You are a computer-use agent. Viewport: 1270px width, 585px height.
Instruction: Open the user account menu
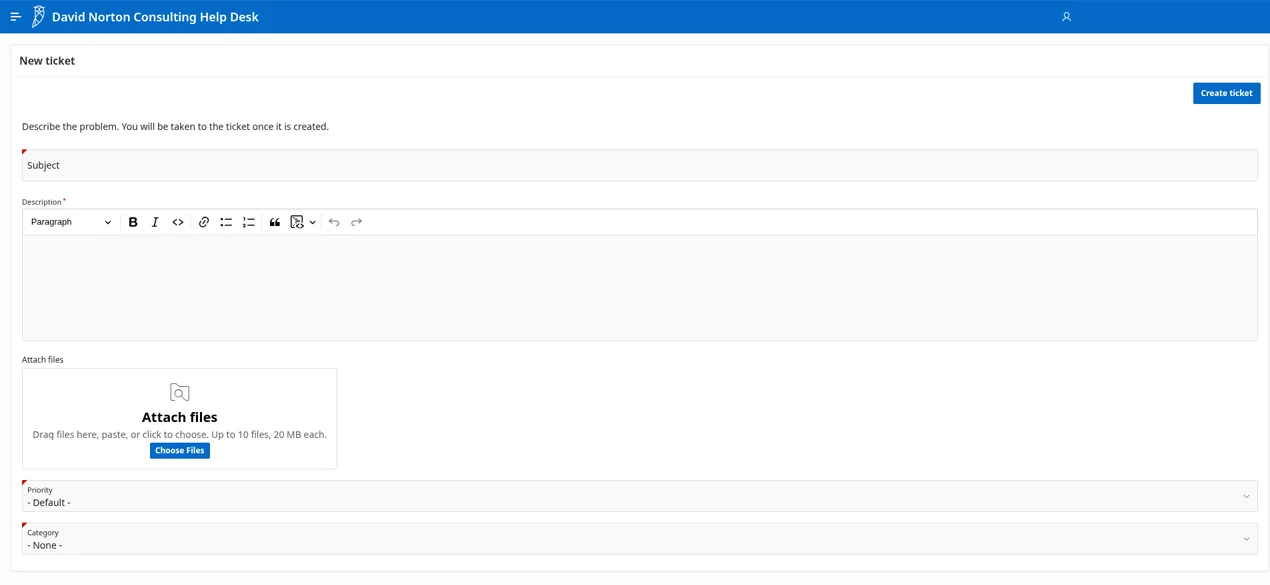click(1066, 17)
